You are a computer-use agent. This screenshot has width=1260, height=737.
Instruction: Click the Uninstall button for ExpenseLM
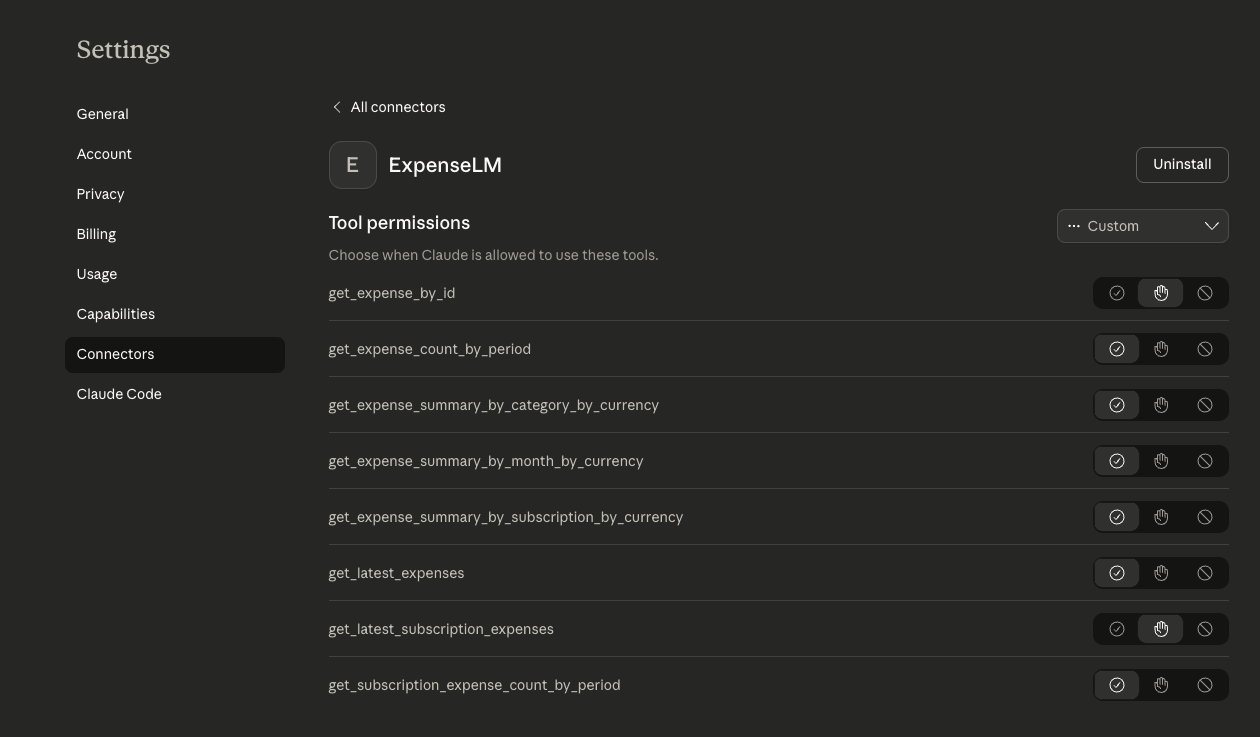pos(1182,164)
